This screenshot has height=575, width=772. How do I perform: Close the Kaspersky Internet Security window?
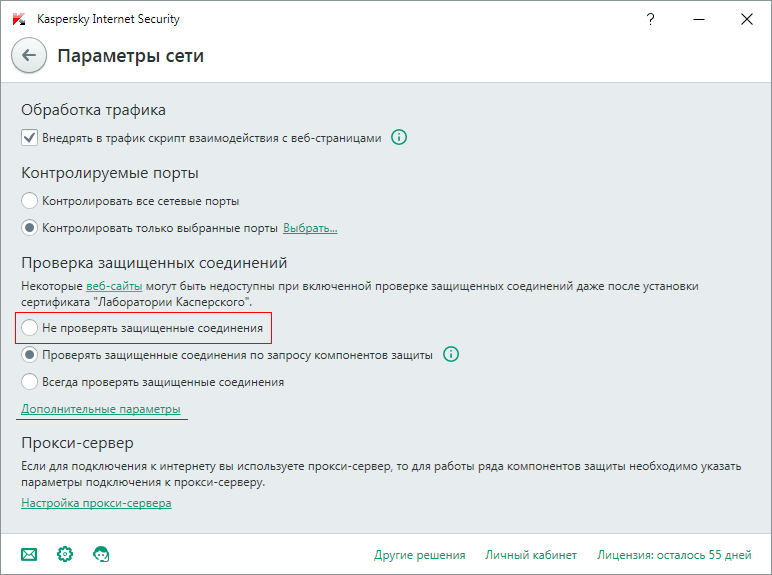(x=746, y=19)
